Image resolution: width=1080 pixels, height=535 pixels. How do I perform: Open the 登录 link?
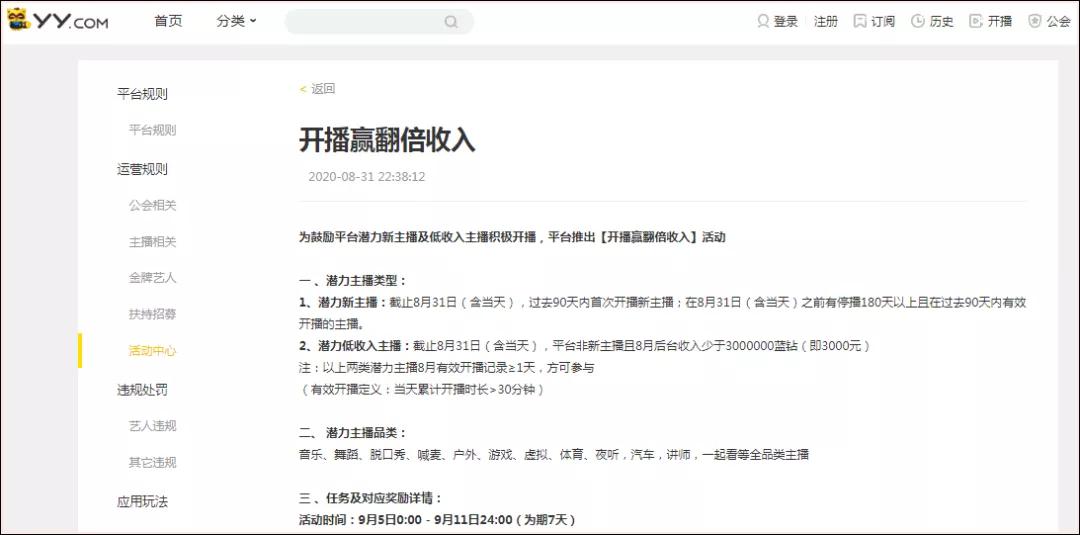click(x=785, y=21)
